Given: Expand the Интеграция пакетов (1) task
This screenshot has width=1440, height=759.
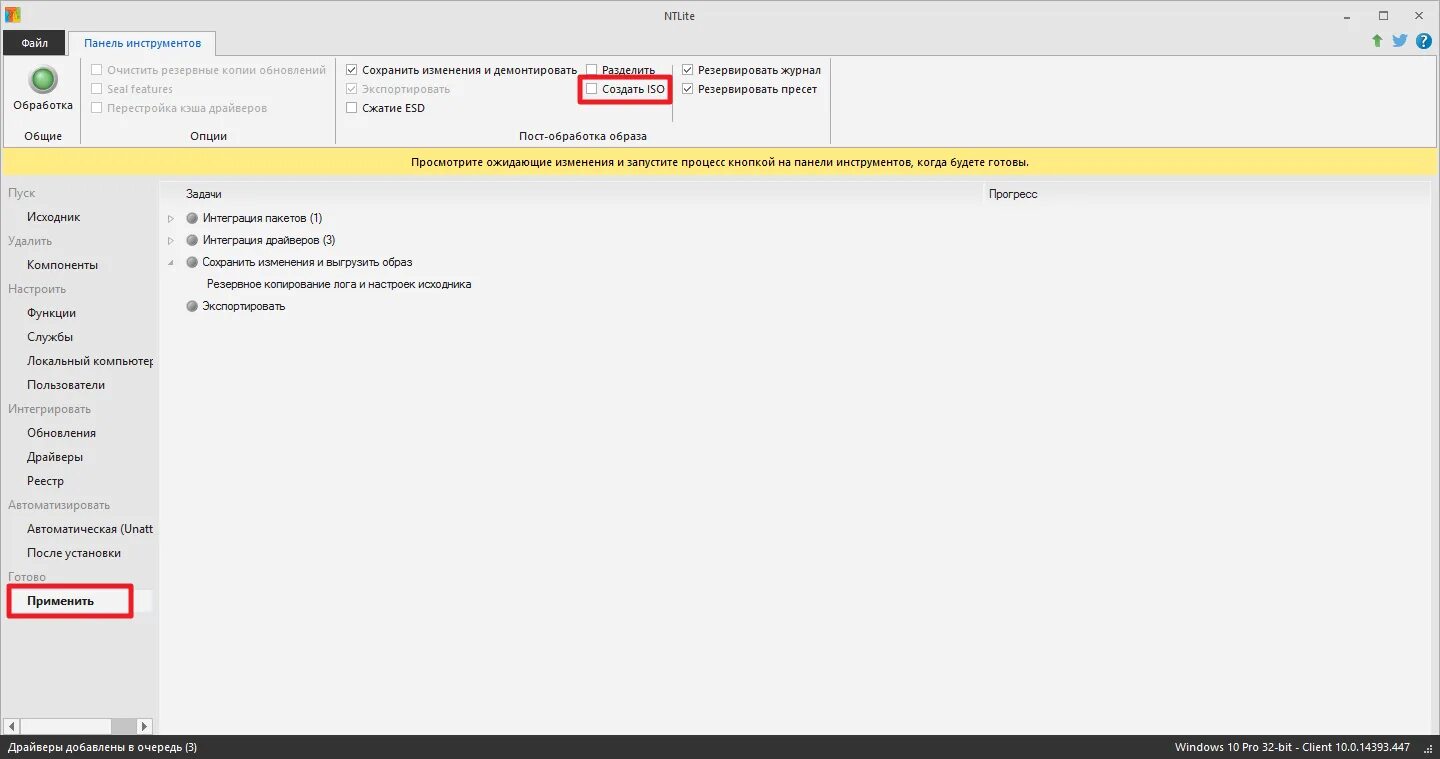Looking at the screenshot, I should [x=171, y=218].
